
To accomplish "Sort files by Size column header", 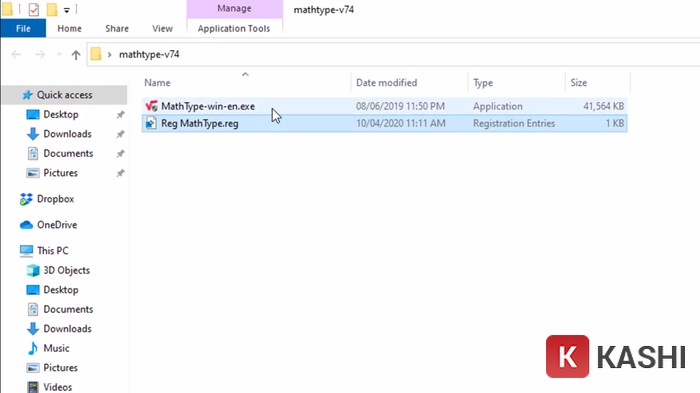I will pyautogui.click(x=579, y=83).
